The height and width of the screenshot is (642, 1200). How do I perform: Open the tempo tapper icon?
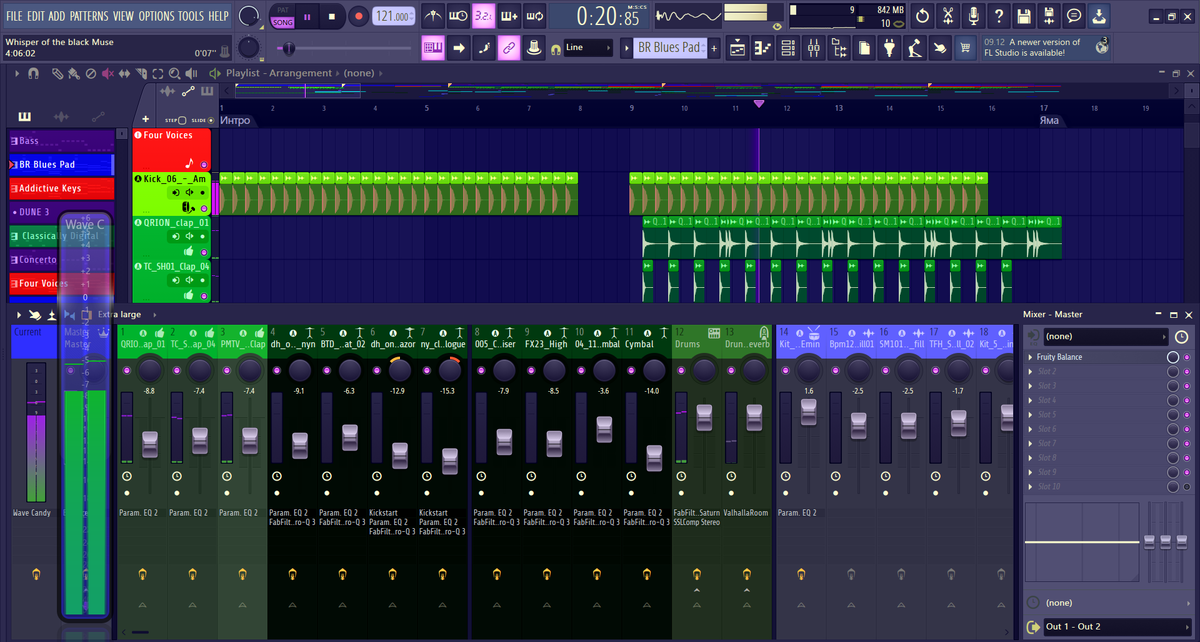(916, 47)
